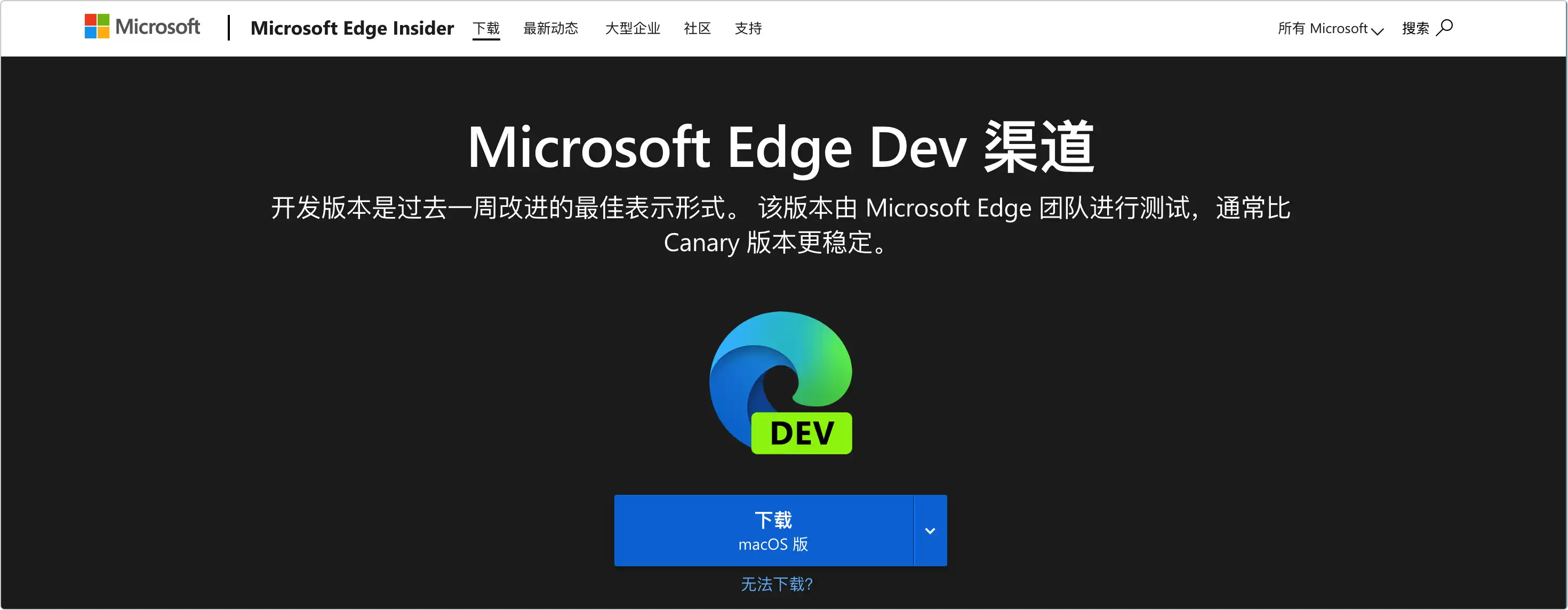Open the Microsoft Edge Insider home link
Image resolution: width=1568 pixels, height=610 pixels.
[352, 28]
